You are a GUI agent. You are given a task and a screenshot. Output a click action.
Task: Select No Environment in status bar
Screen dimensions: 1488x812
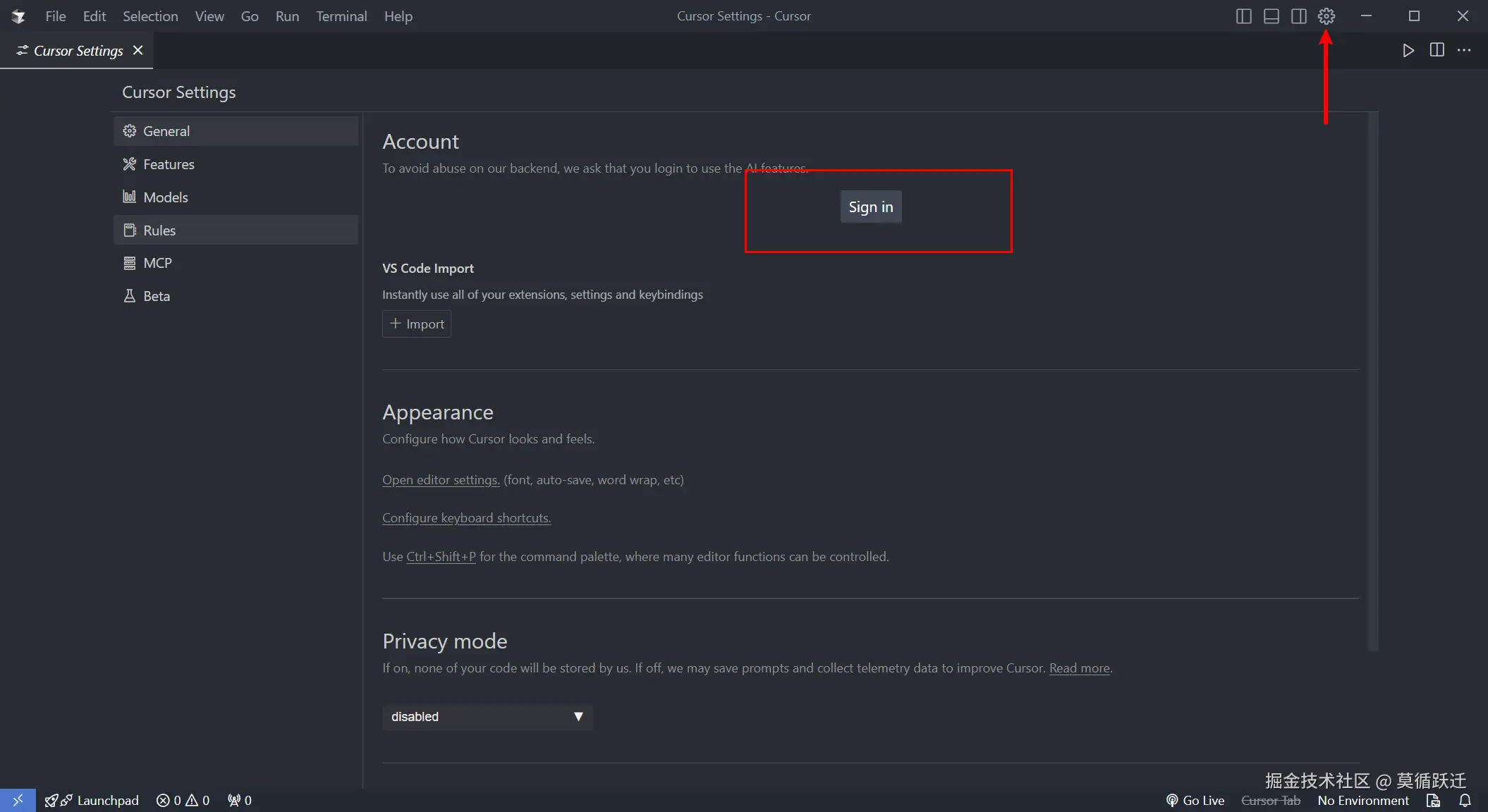click(1362, 800)
